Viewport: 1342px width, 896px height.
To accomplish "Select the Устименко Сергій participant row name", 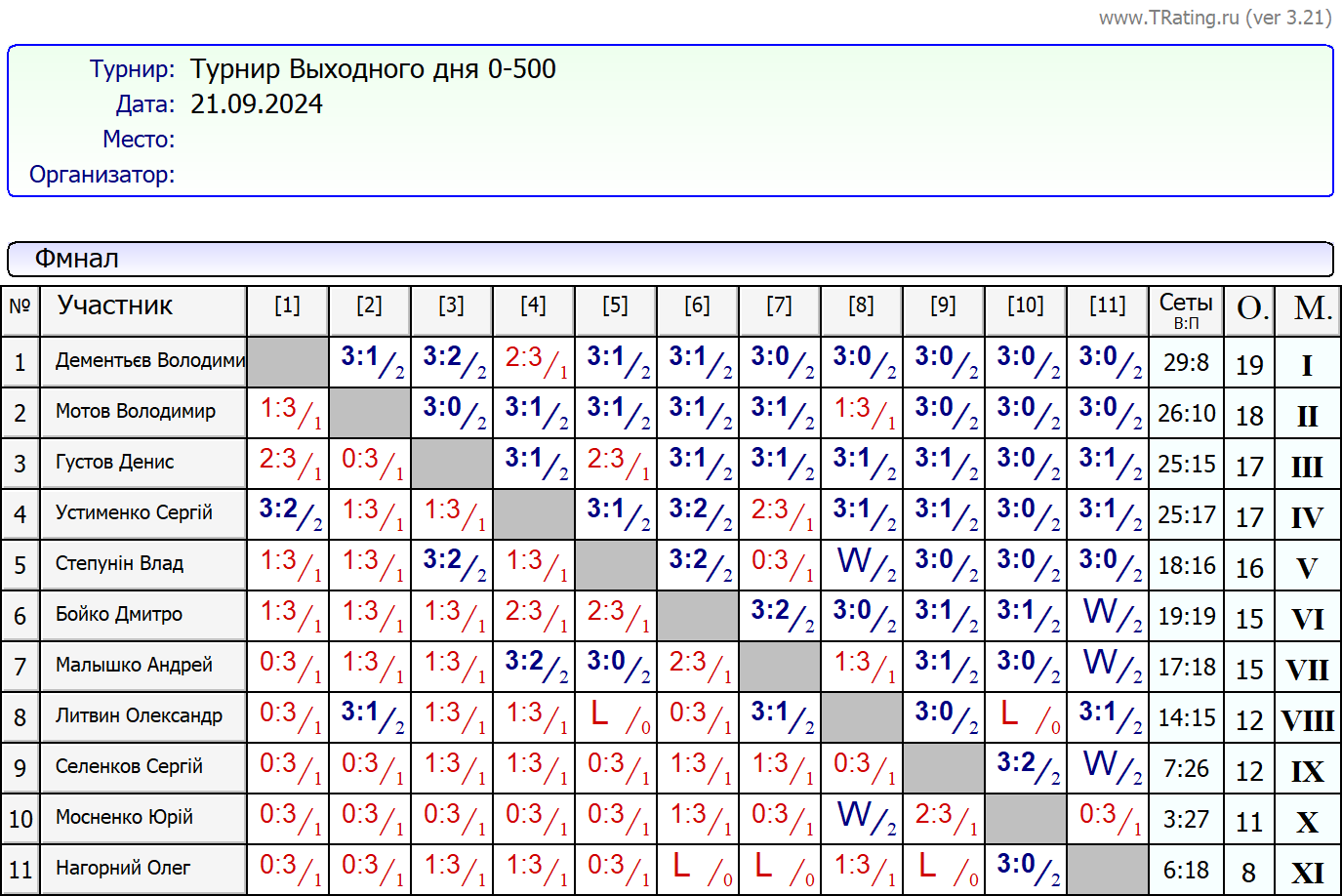I will click(x=134, y=513).
